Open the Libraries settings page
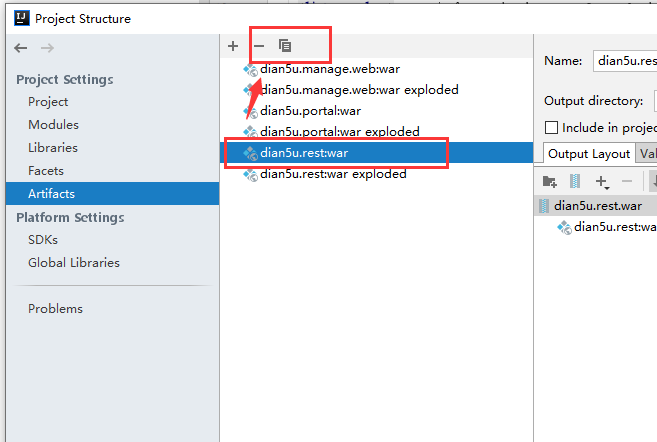The height and width of the screenshot is (442, 657). click(x=53, y=147)
